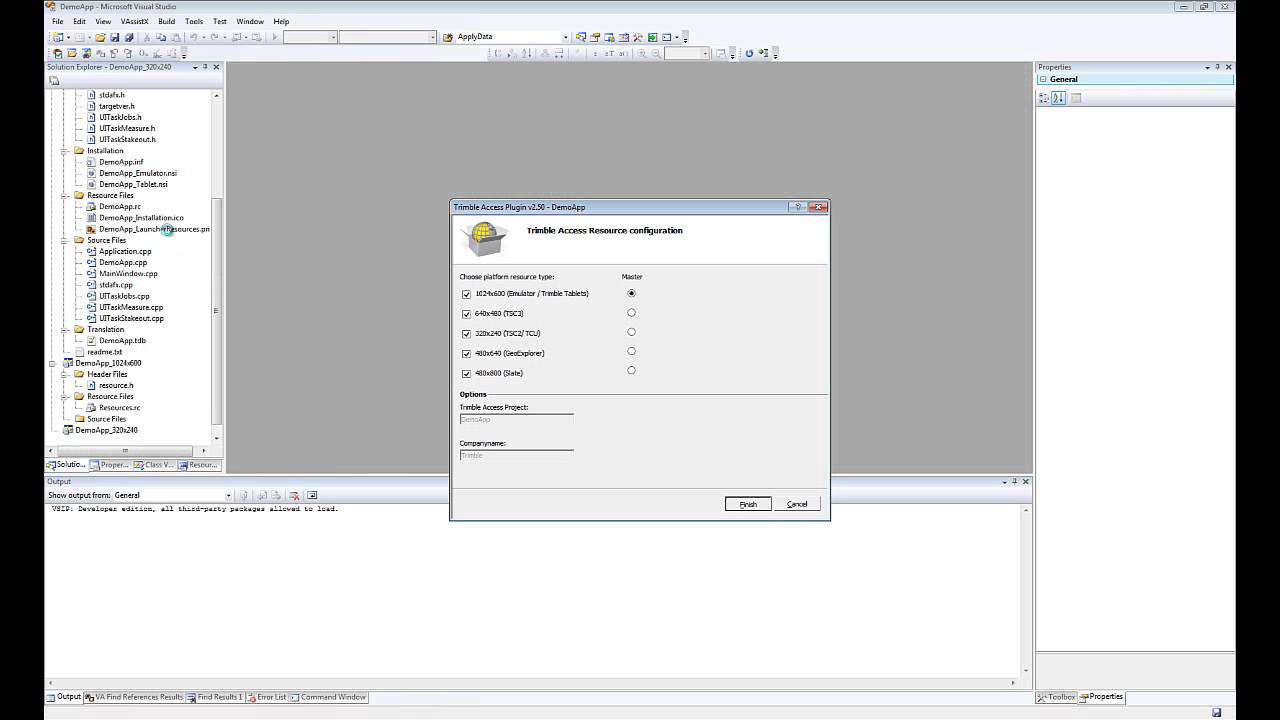The height and width of the screenshot is (720, 1280).
Task: Click the Property Pages icon in Properties panel
Action: (1077, 97)
